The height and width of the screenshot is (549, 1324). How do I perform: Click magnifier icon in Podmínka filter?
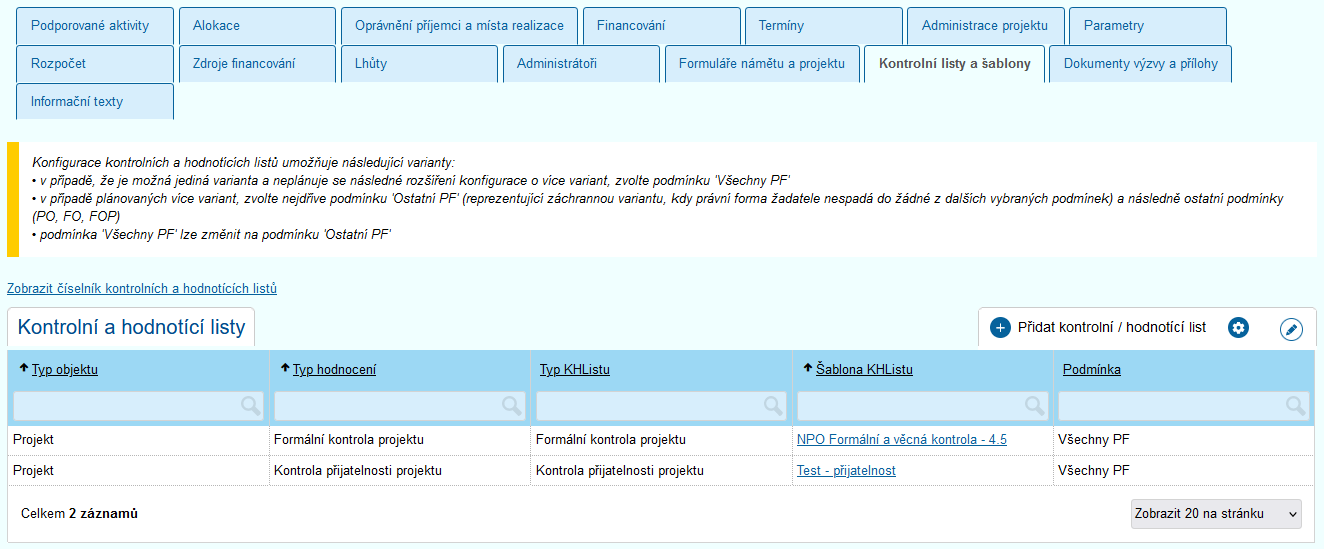(1296, 405)
